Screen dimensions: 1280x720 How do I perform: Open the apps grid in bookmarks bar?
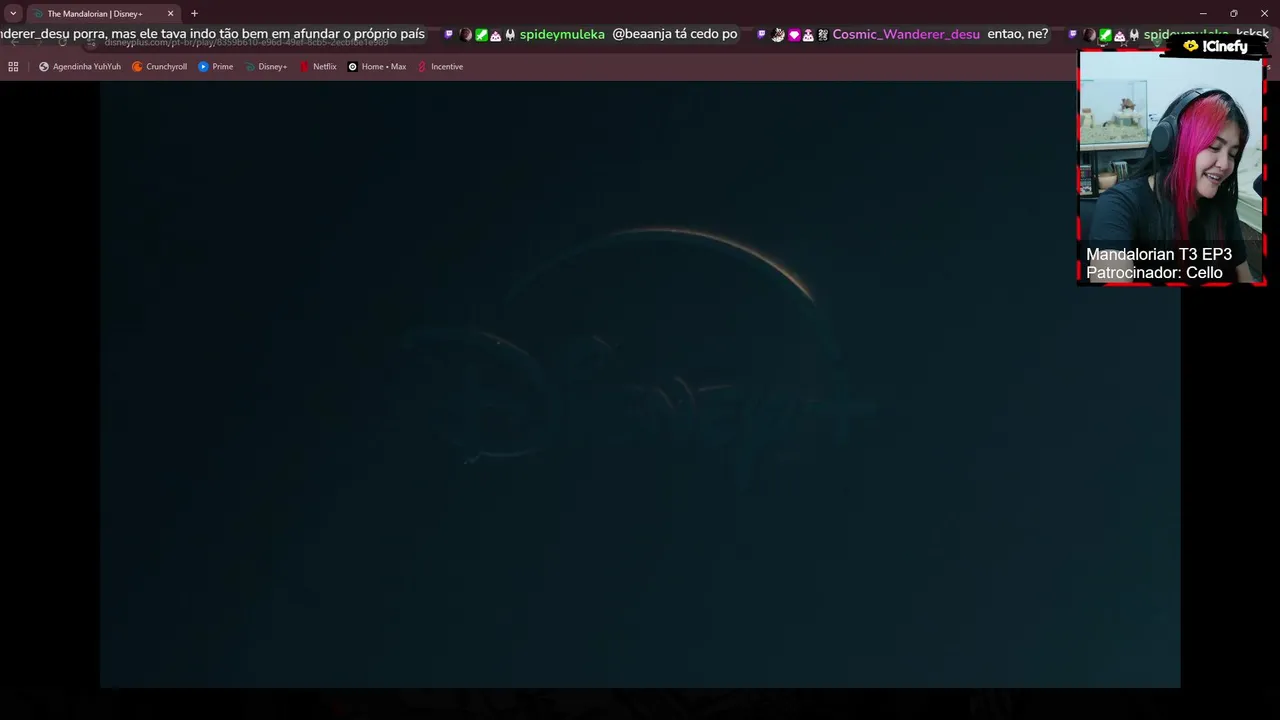click(13, 66)
